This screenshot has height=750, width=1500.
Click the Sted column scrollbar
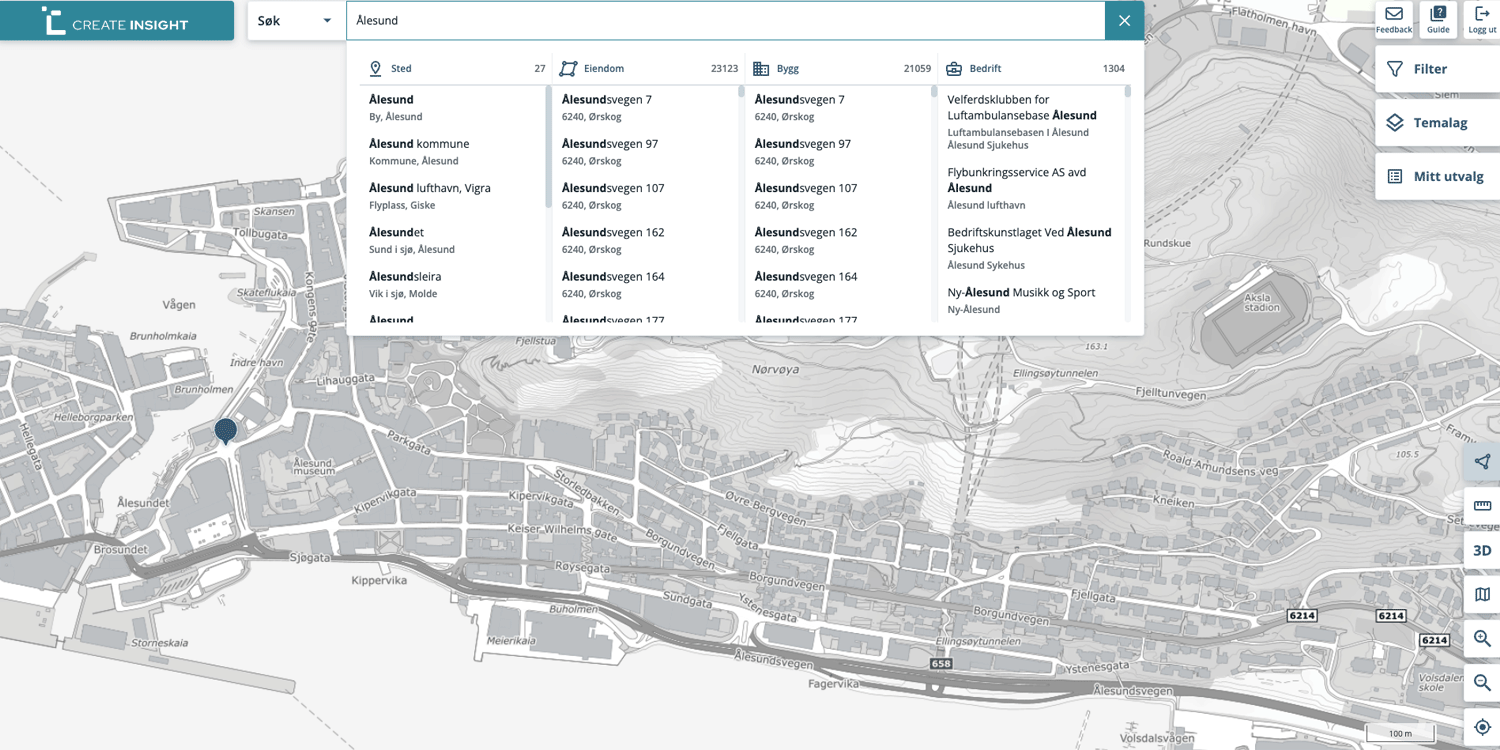(x=548, y=146)
